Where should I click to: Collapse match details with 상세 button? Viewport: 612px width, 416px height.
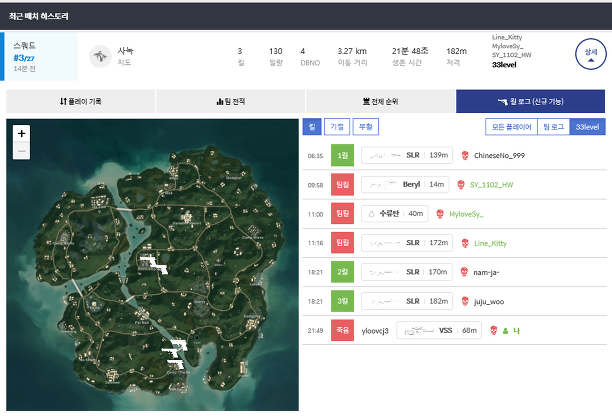click(x=589, y=54)
